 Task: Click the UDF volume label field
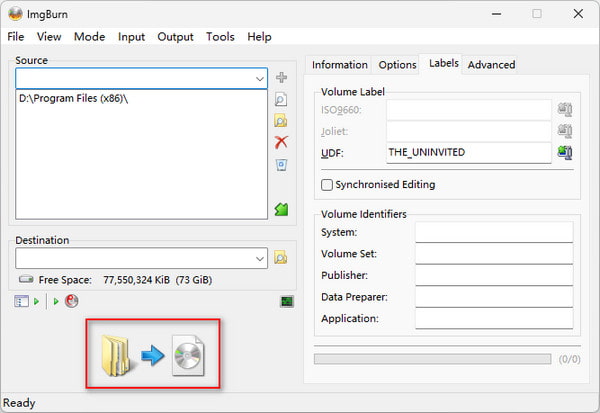[468, 153]
